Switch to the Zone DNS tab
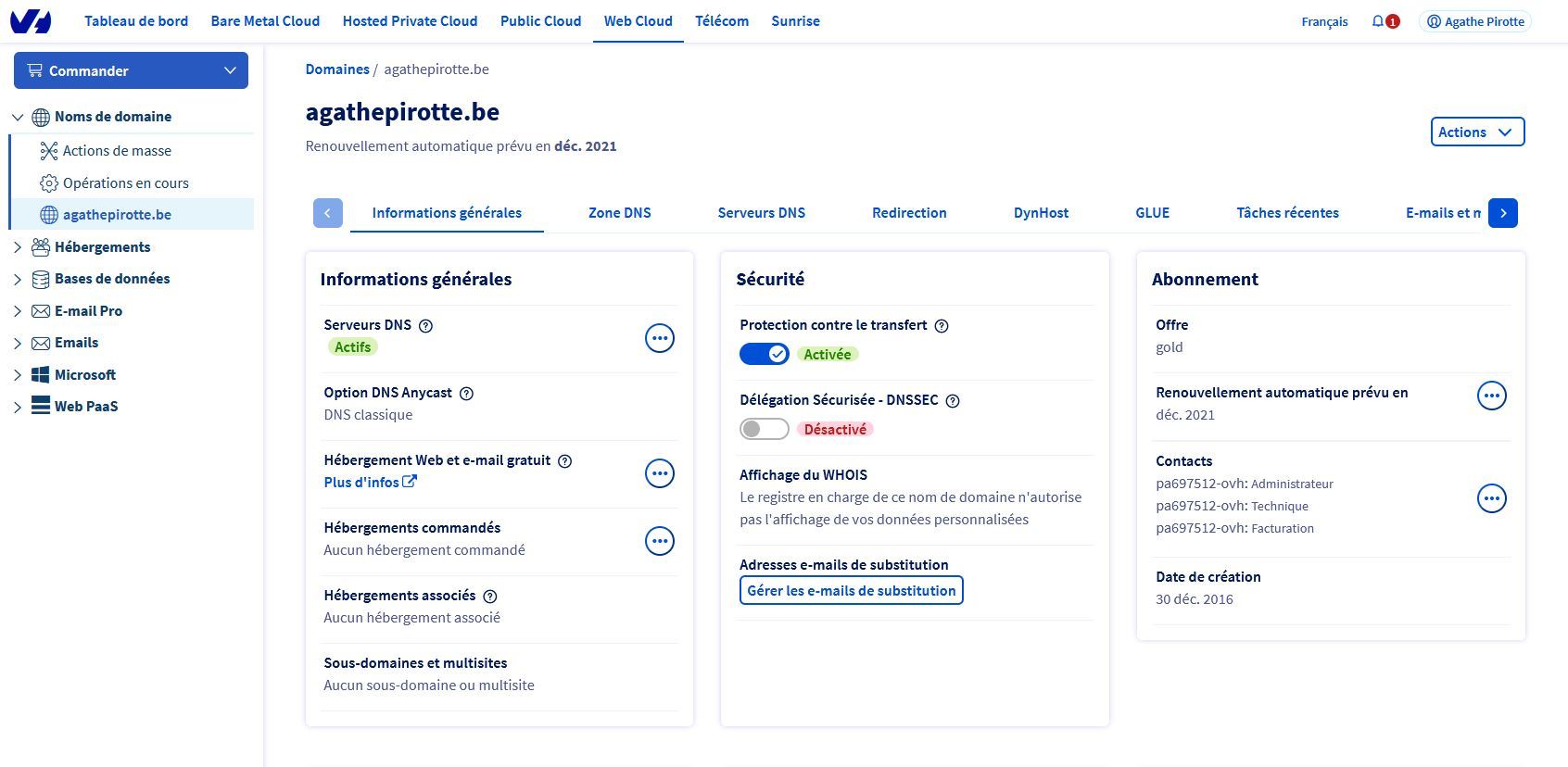Image resolution: width=1568 pixels, height=767 pixels. [x=619, y=213]
